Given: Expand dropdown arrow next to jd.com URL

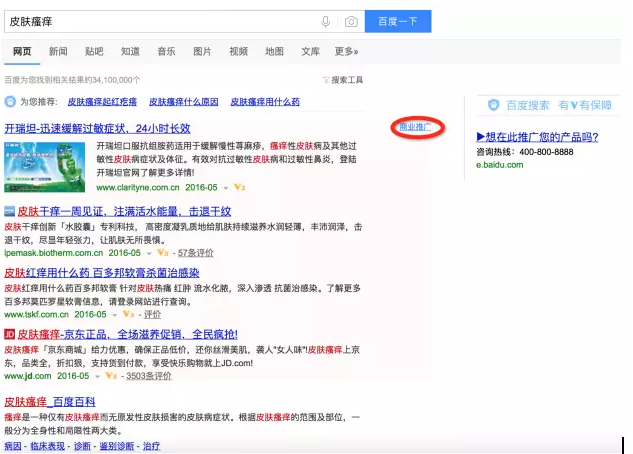Looking at the screenshot, I should tap(97, 377).
